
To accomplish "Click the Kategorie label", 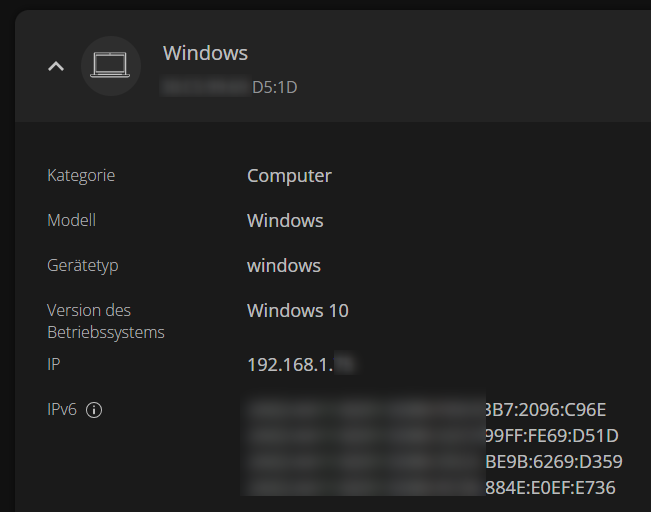I will (81, 175).
